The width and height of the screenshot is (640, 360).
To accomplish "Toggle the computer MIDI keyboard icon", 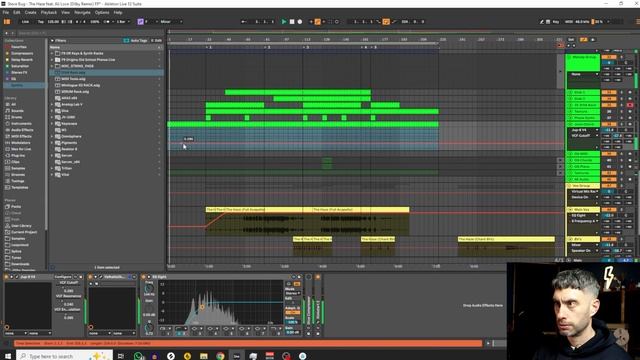I will [548, 22].
